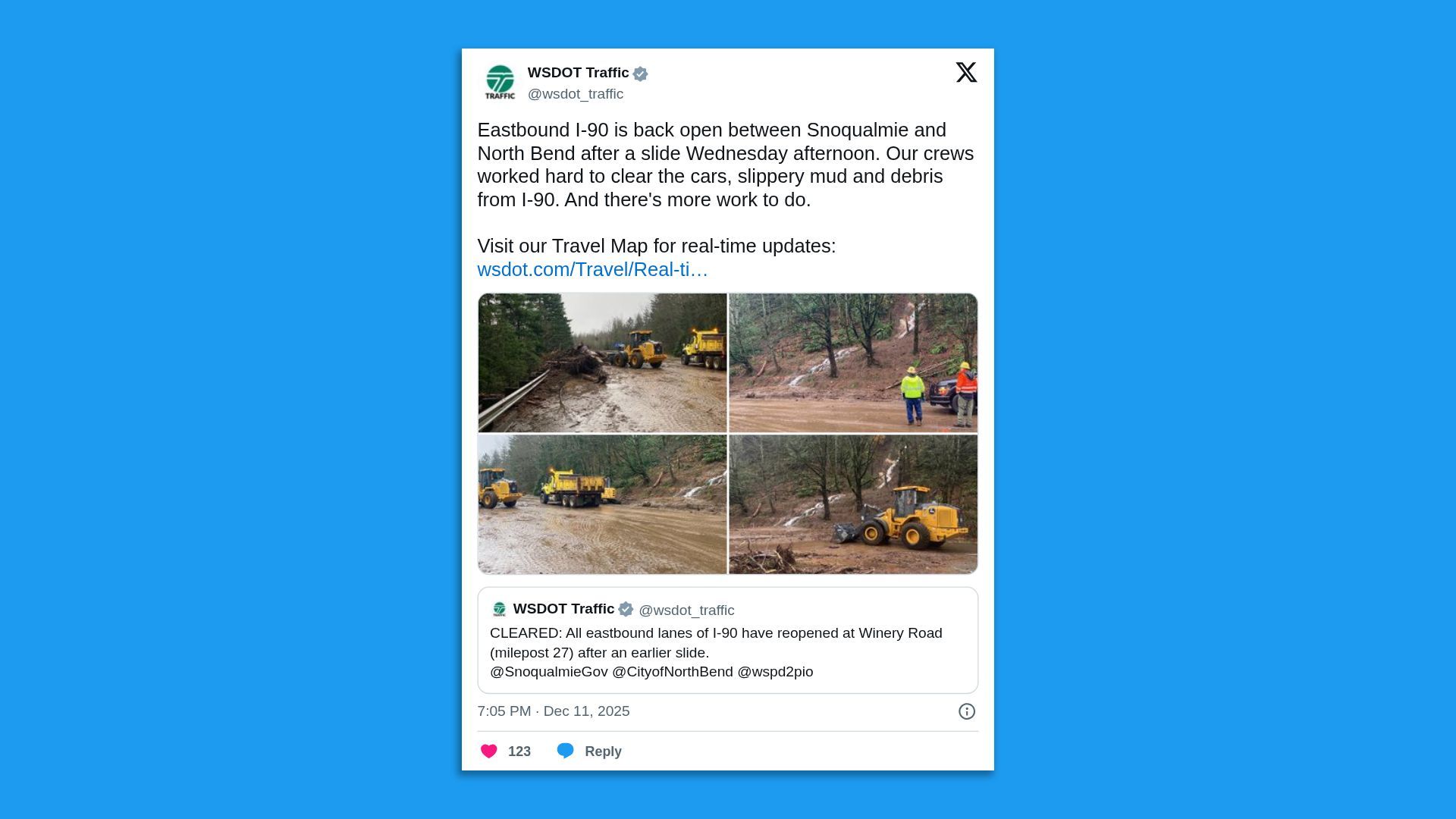Click the verified badge beside WSDOT Traffic
This screenshot has width=1456, height=819.
[640, 74]
